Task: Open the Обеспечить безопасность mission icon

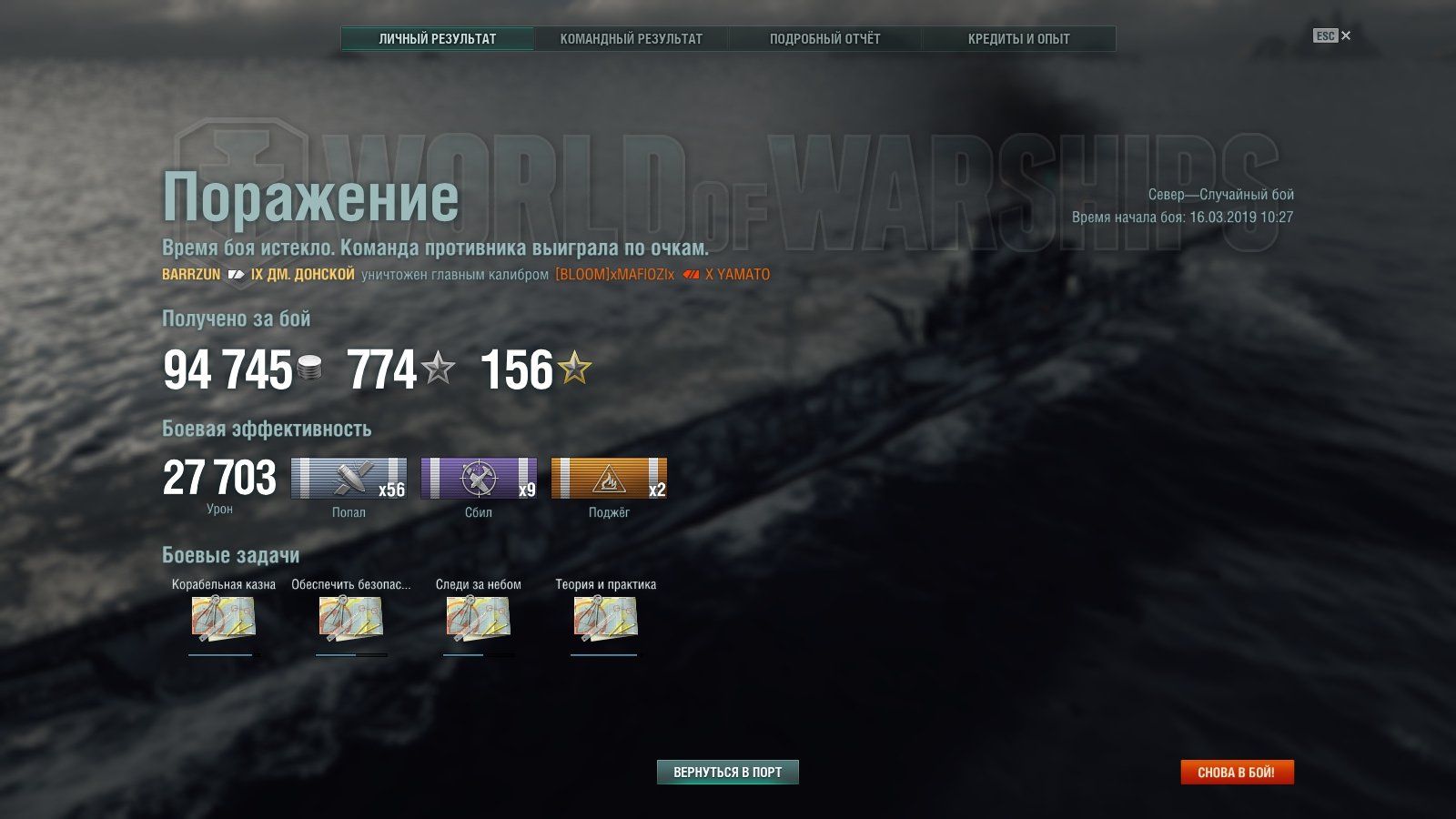Action: click(350, 619)
